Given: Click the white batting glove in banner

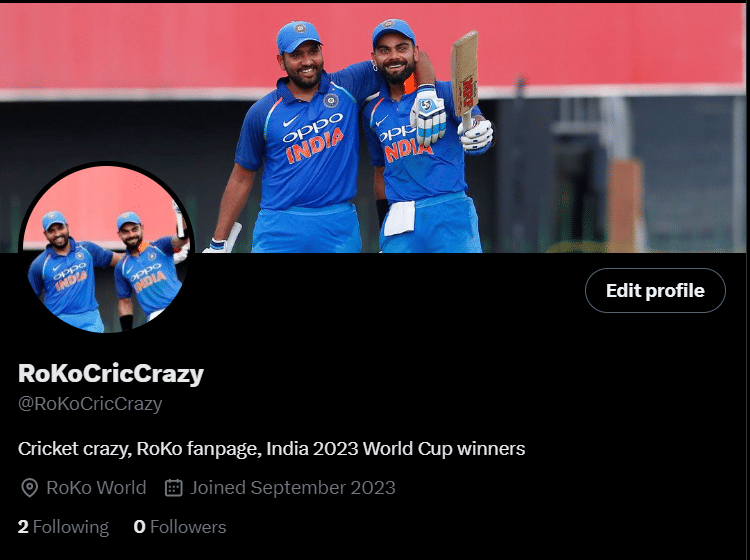Looking at the screenshot, I should [x=428, y=115].
